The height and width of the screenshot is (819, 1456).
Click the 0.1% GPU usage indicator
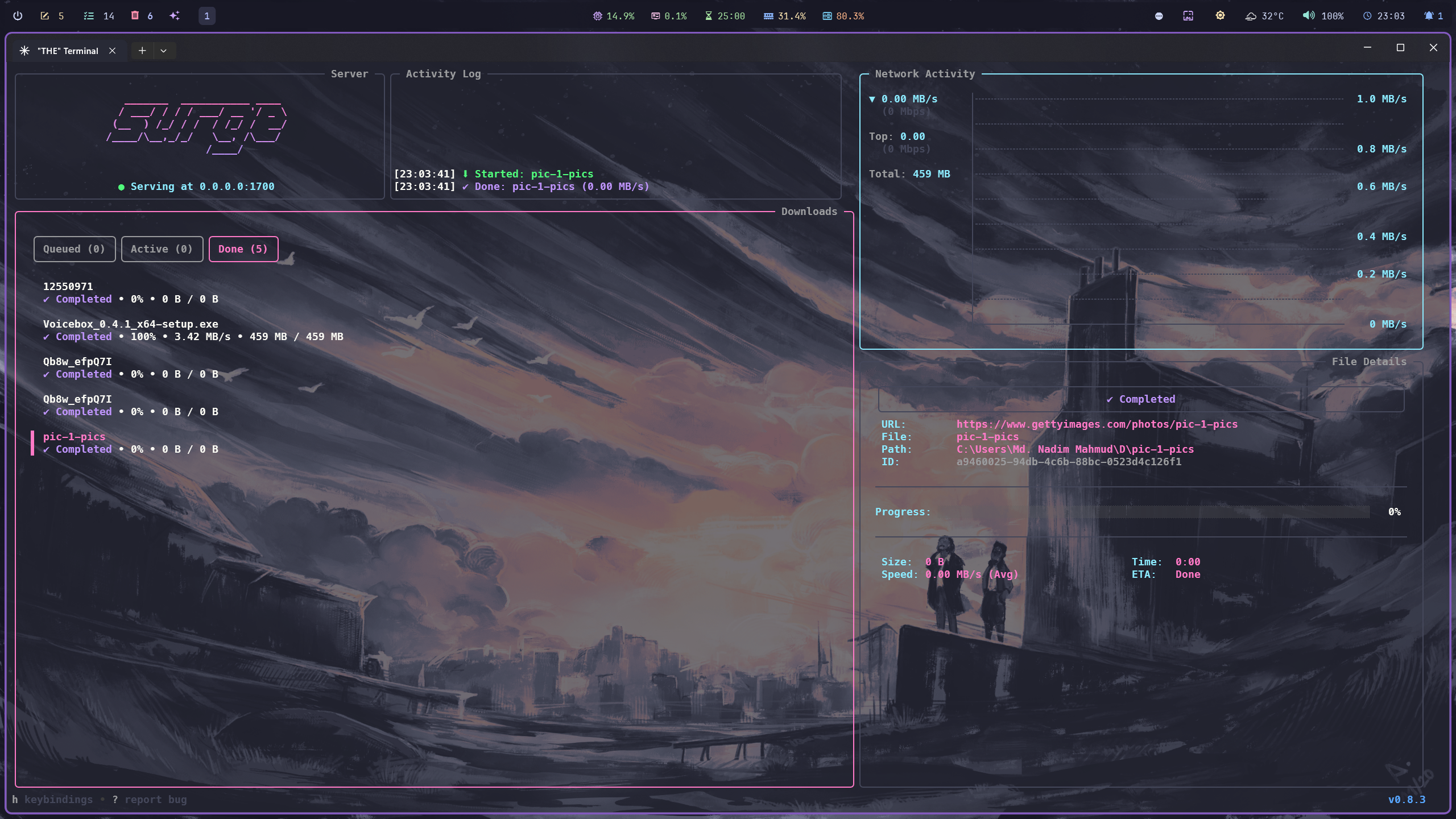tap(669, 16)
